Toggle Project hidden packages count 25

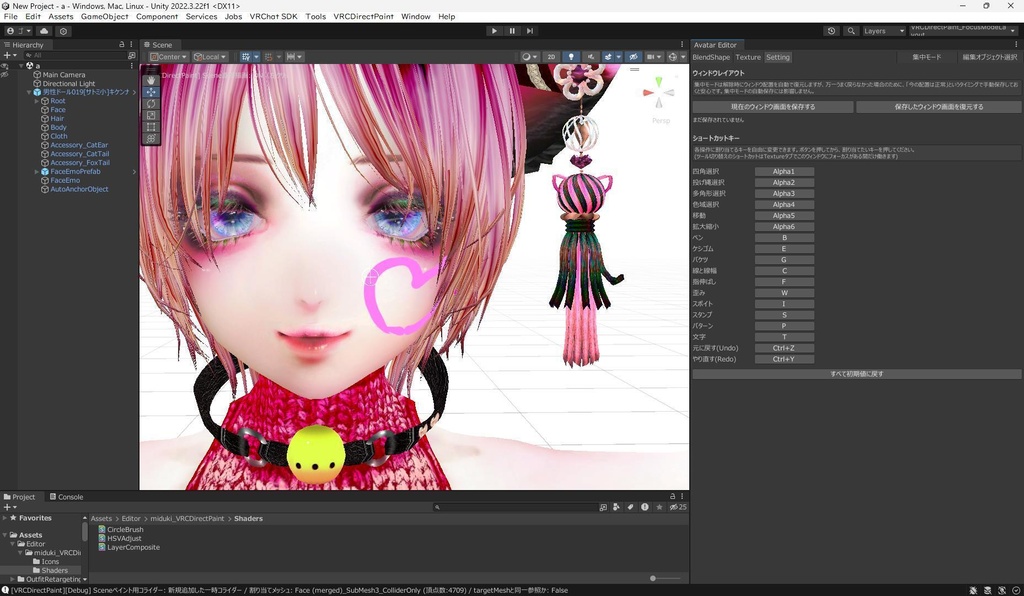(679, 507)
